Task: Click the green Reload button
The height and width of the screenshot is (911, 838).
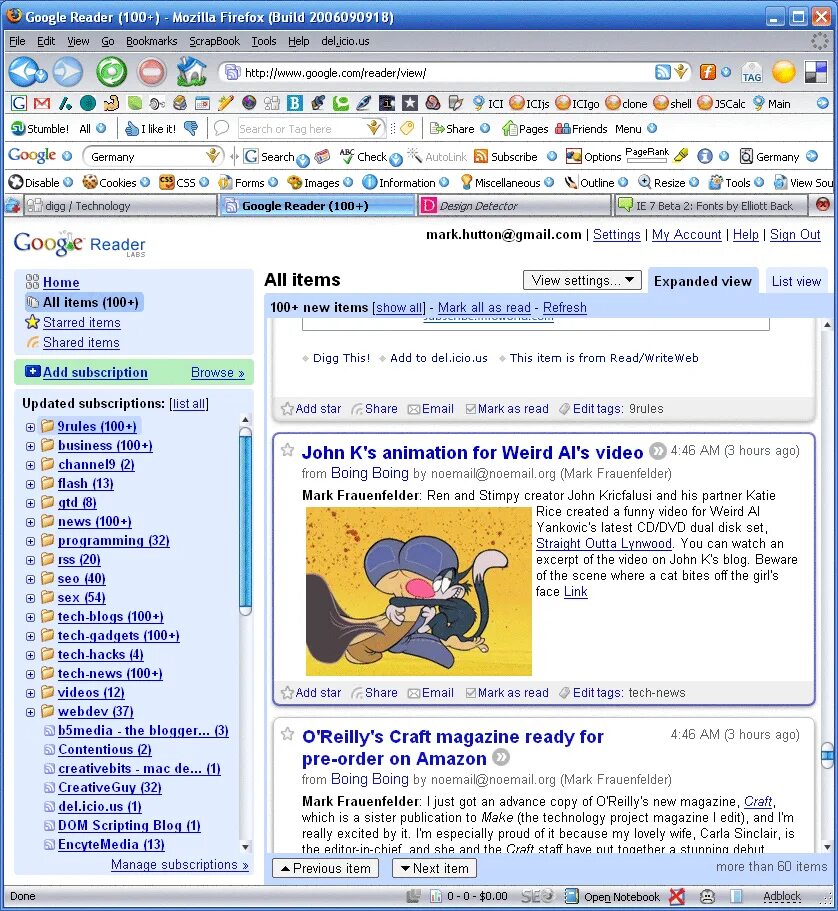Action: [x=111, y=72]
